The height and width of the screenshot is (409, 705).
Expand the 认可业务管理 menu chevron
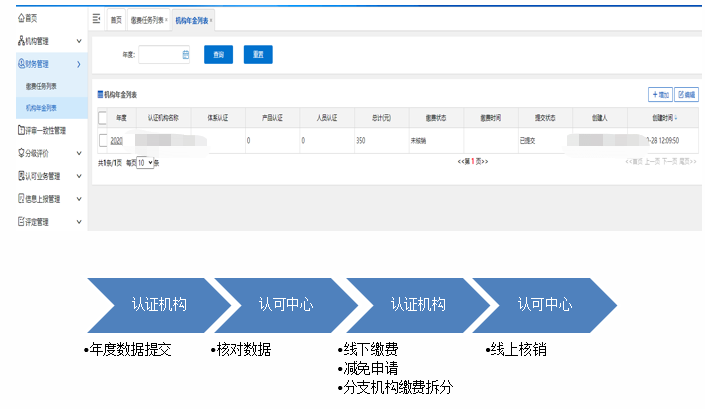coord(79,176)
